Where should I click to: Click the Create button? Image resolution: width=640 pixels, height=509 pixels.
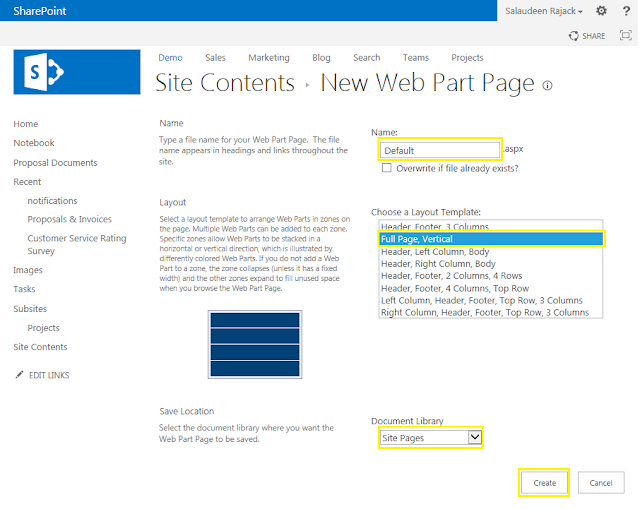(x=544, y=483)
